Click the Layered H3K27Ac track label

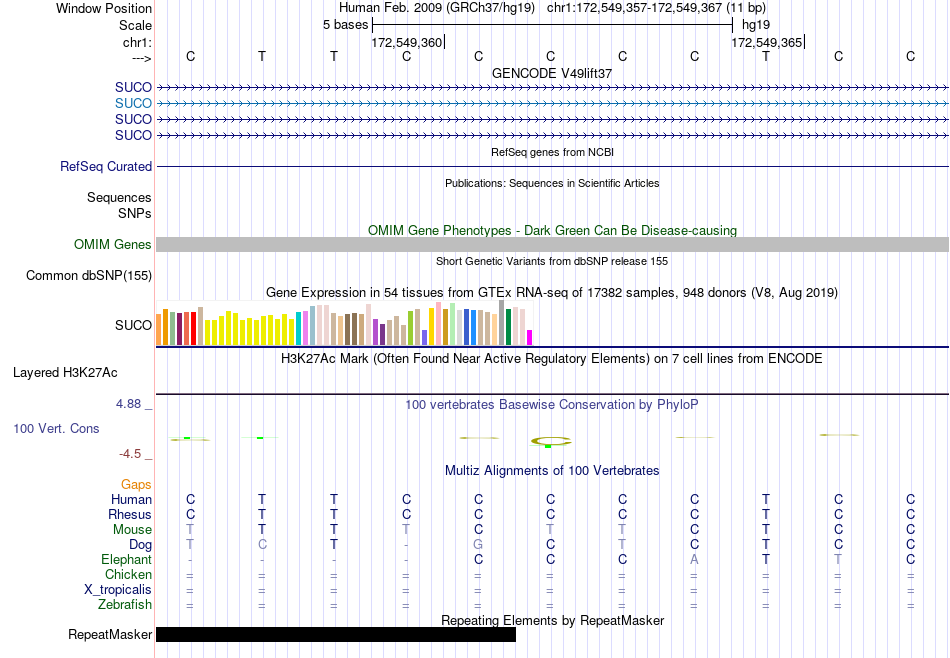click(65, 373)
